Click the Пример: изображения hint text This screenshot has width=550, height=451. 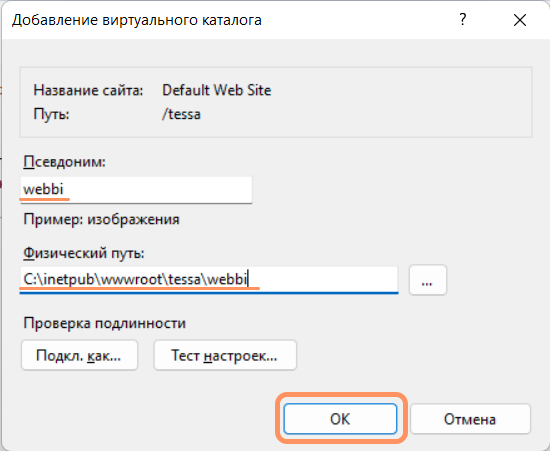point(101,219)
